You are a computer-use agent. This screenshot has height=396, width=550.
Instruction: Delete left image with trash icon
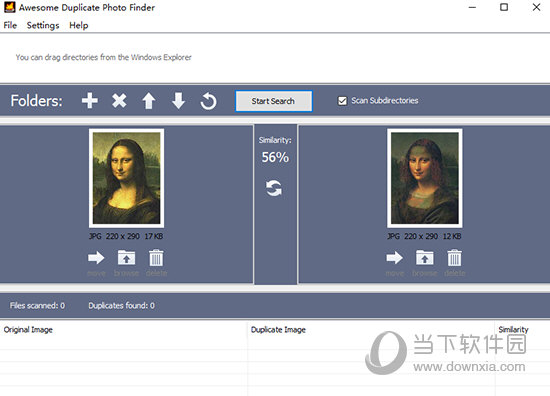pyautogui.click(x=156, y=258)
